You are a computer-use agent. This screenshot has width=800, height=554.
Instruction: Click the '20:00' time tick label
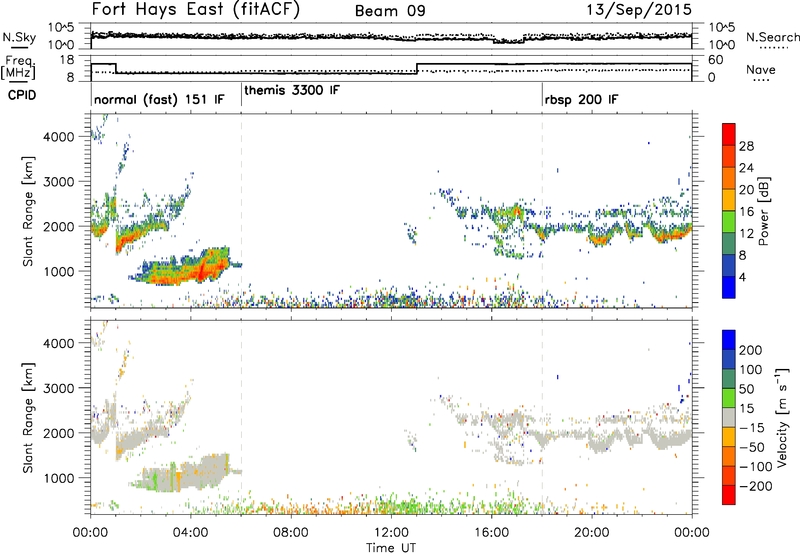tap(592, 533)
